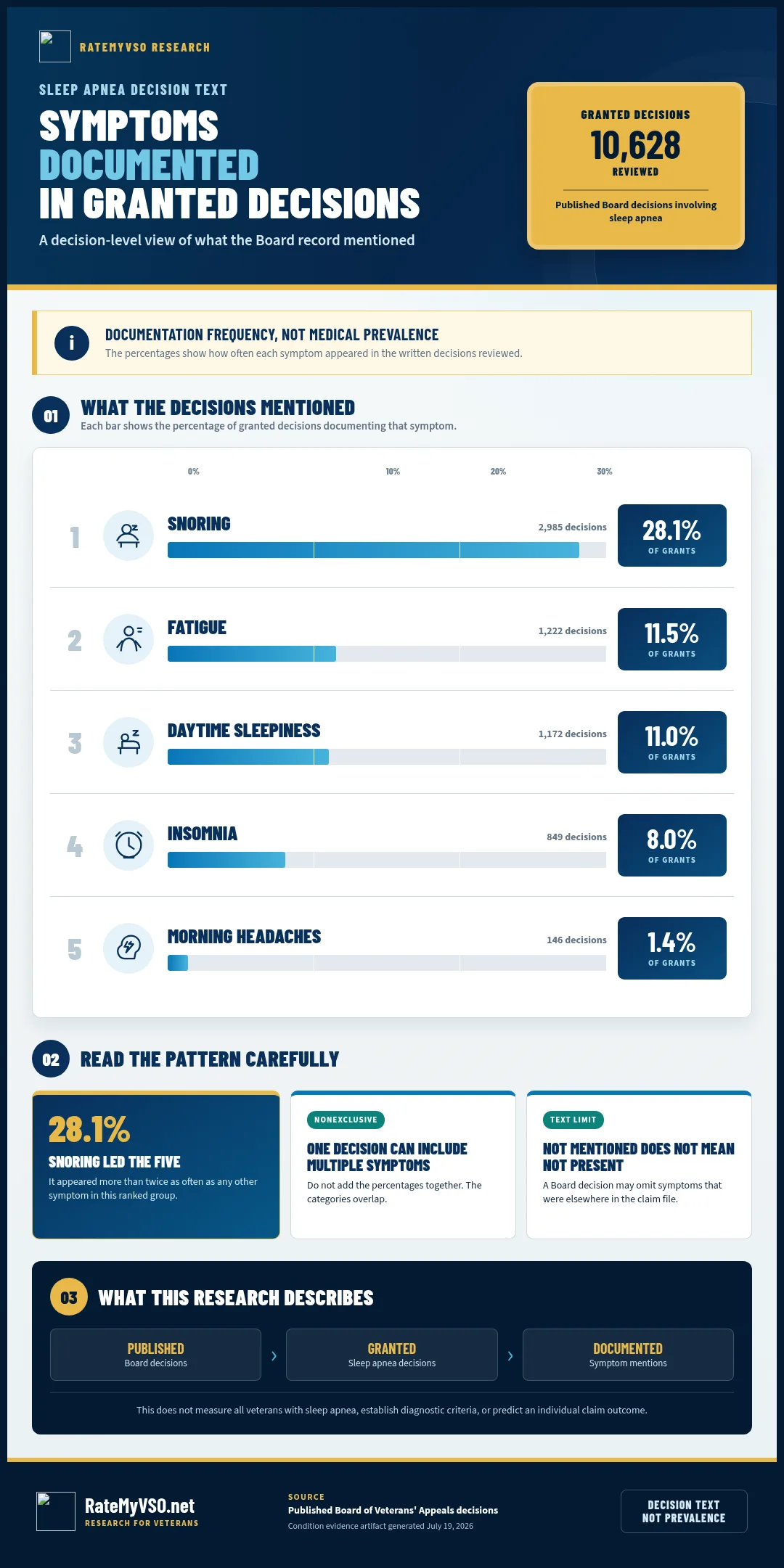Click the section 03 gold number circle
The width and height of the screenshot is (784, 1568).
[x=69, y=1297]
